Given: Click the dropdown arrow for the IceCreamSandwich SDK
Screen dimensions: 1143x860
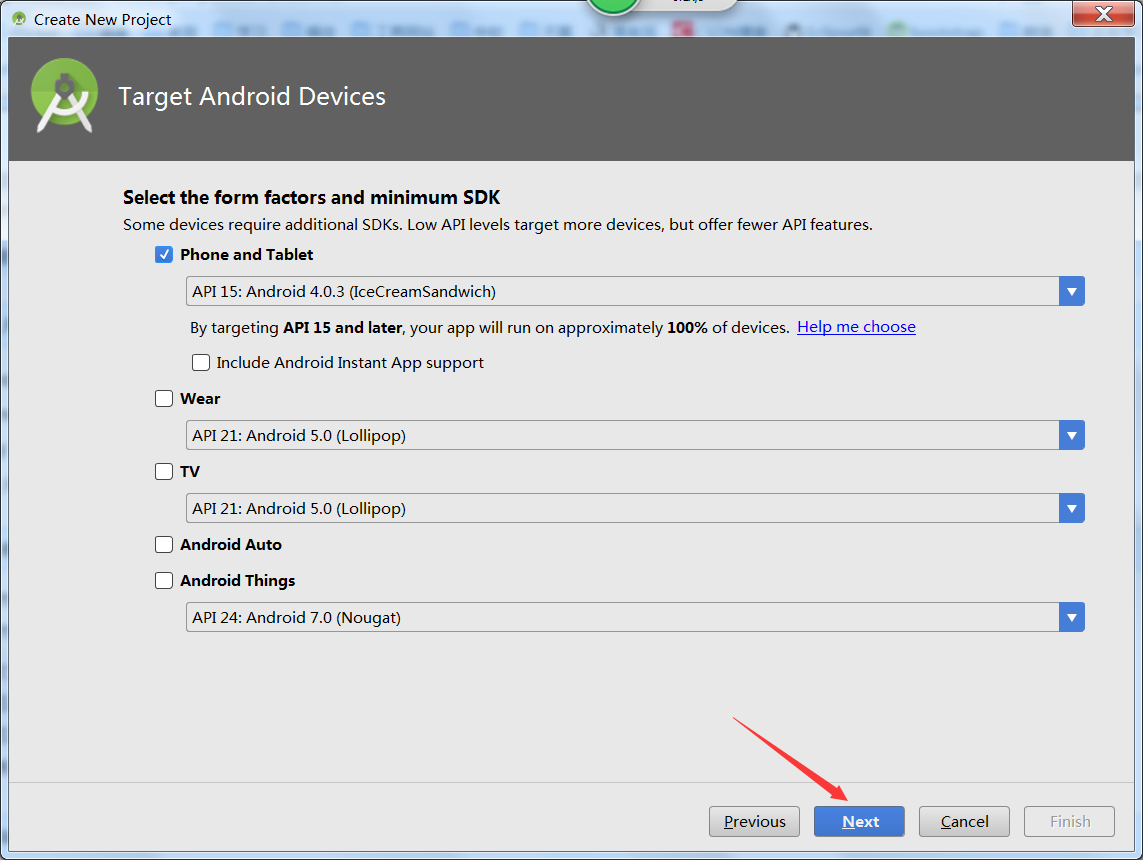Looking at the screenshot, I should click(1072, 292).
